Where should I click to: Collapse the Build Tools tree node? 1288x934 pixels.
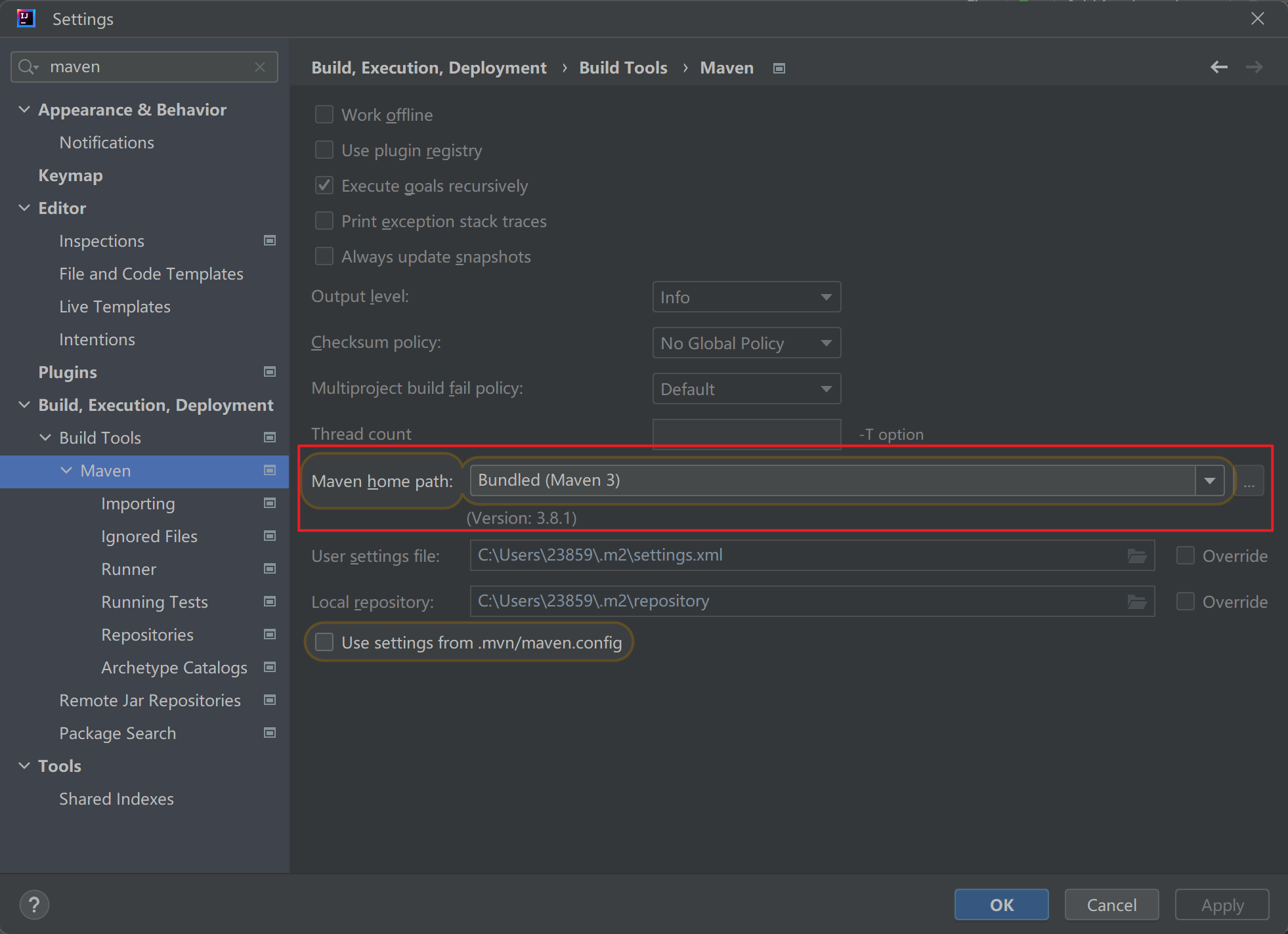[x=45, y=438]
